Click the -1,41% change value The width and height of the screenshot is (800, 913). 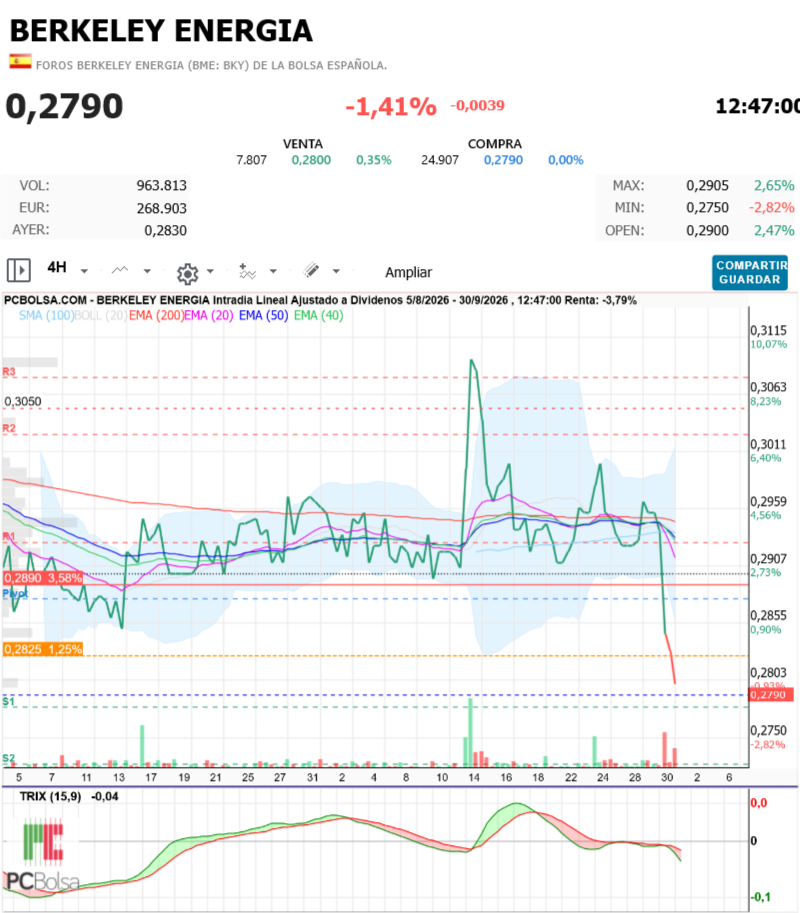391,107
